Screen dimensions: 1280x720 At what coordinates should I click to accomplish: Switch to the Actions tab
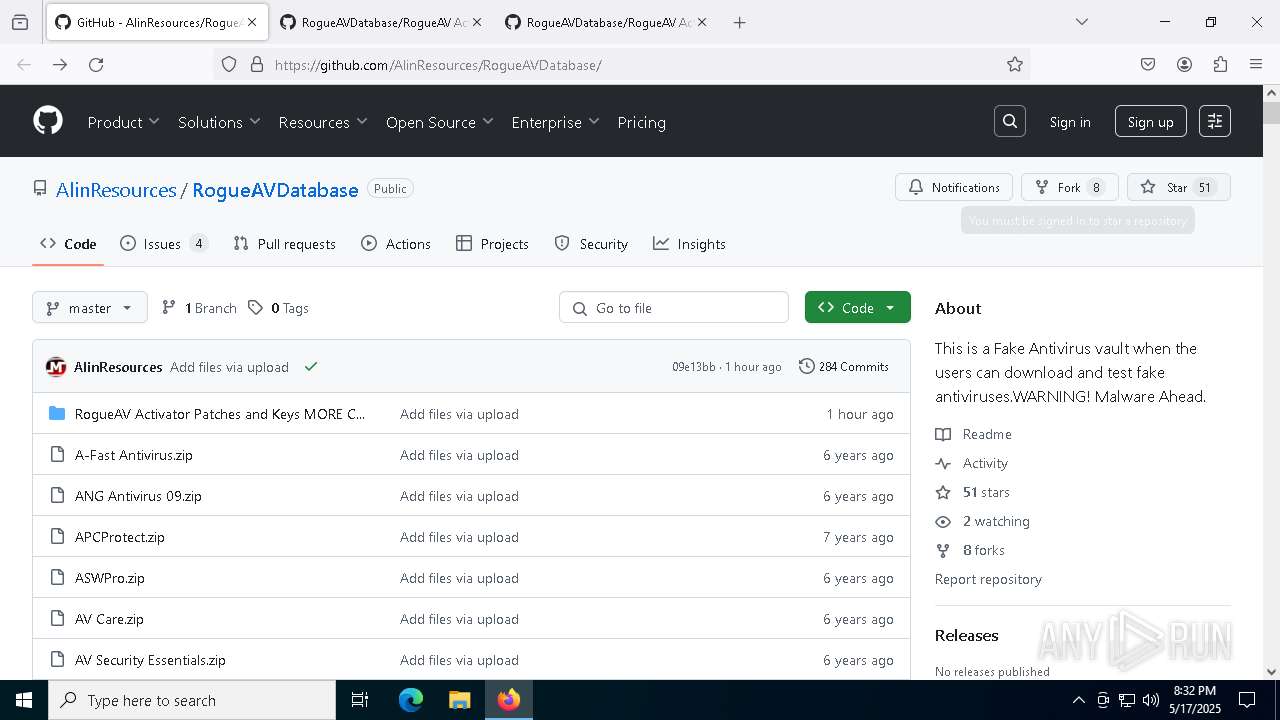396,244
